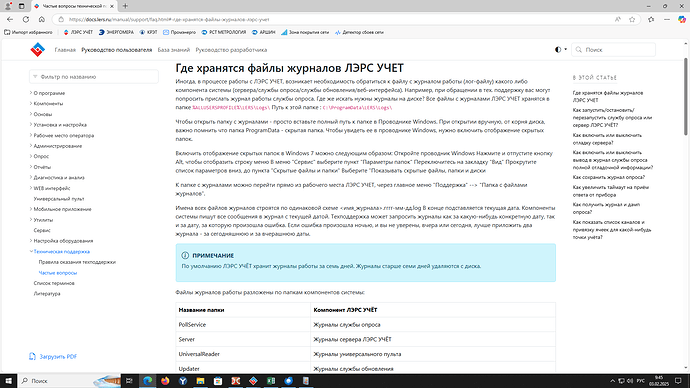This screenshot has width=690, height=388.
Task: Click the LERS logo in the header
Action: tap(37, 50)
